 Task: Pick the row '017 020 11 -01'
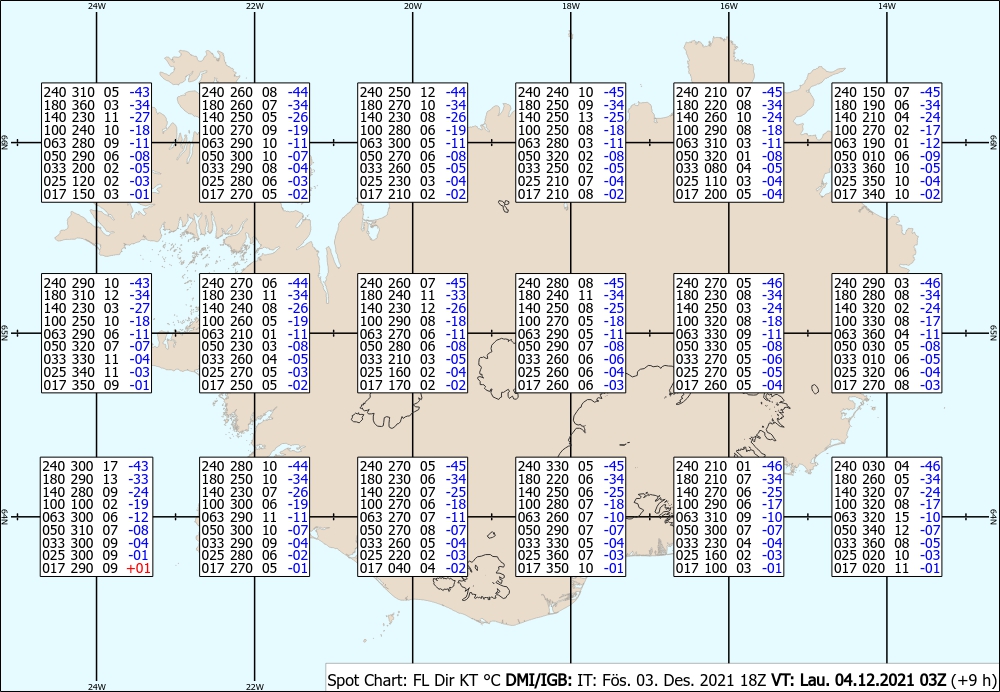(x=887, y=568)
